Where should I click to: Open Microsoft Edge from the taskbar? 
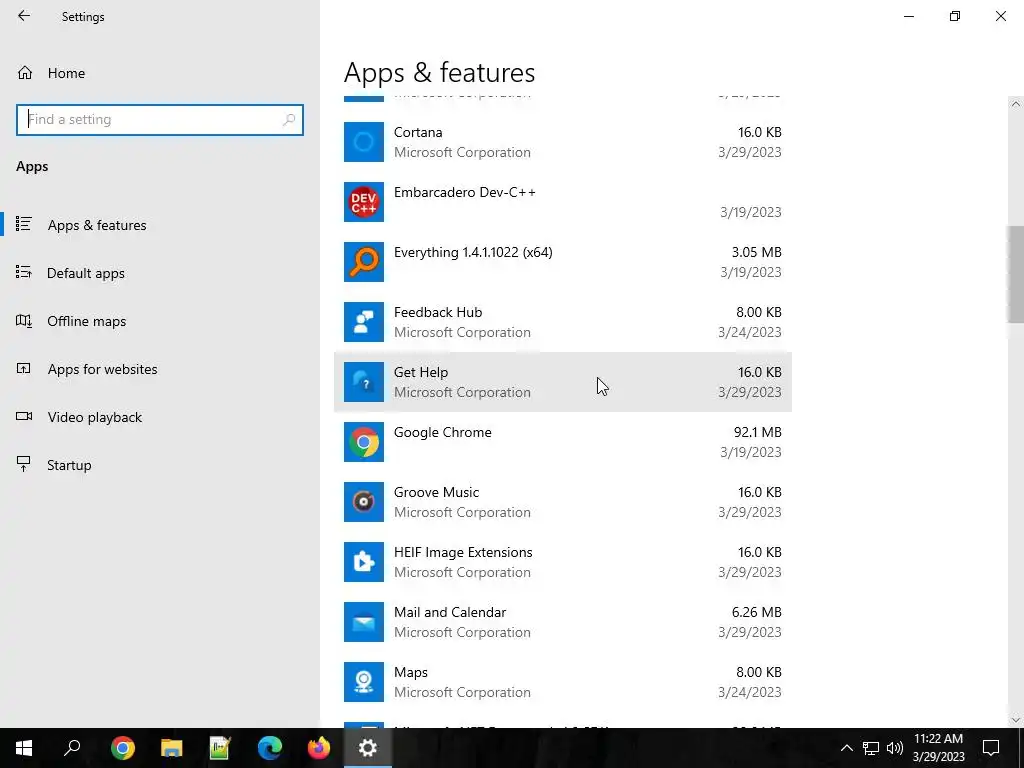(270, 748)
